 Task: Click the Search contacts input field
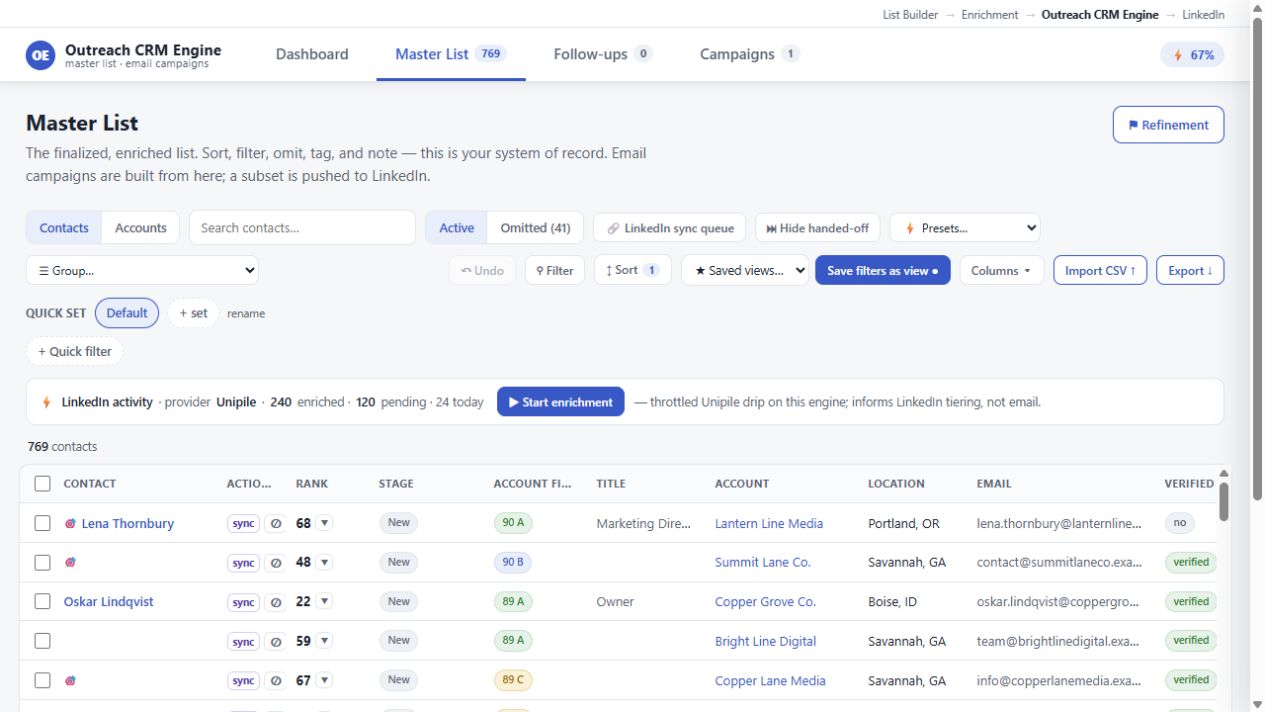[302, 228]
